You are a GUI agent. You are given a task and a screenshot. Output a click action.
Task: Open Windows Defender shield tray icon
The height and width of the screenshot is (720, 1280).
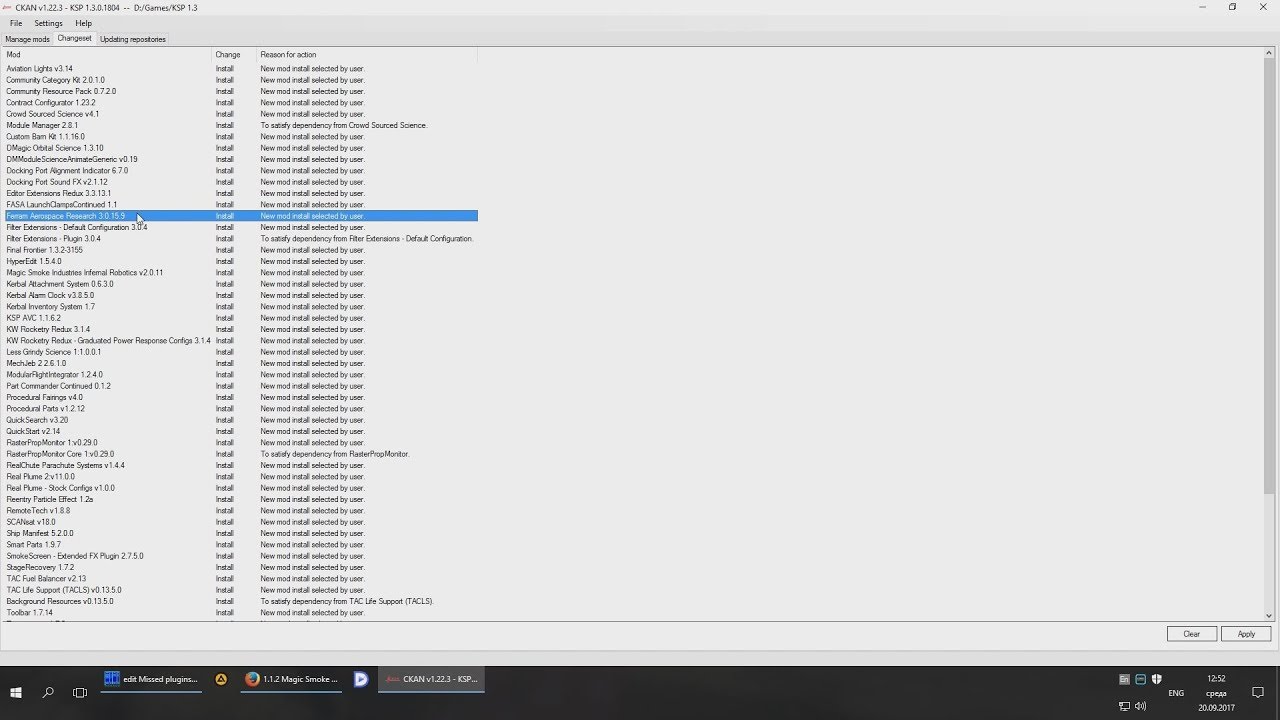[x=1156, y=679]
